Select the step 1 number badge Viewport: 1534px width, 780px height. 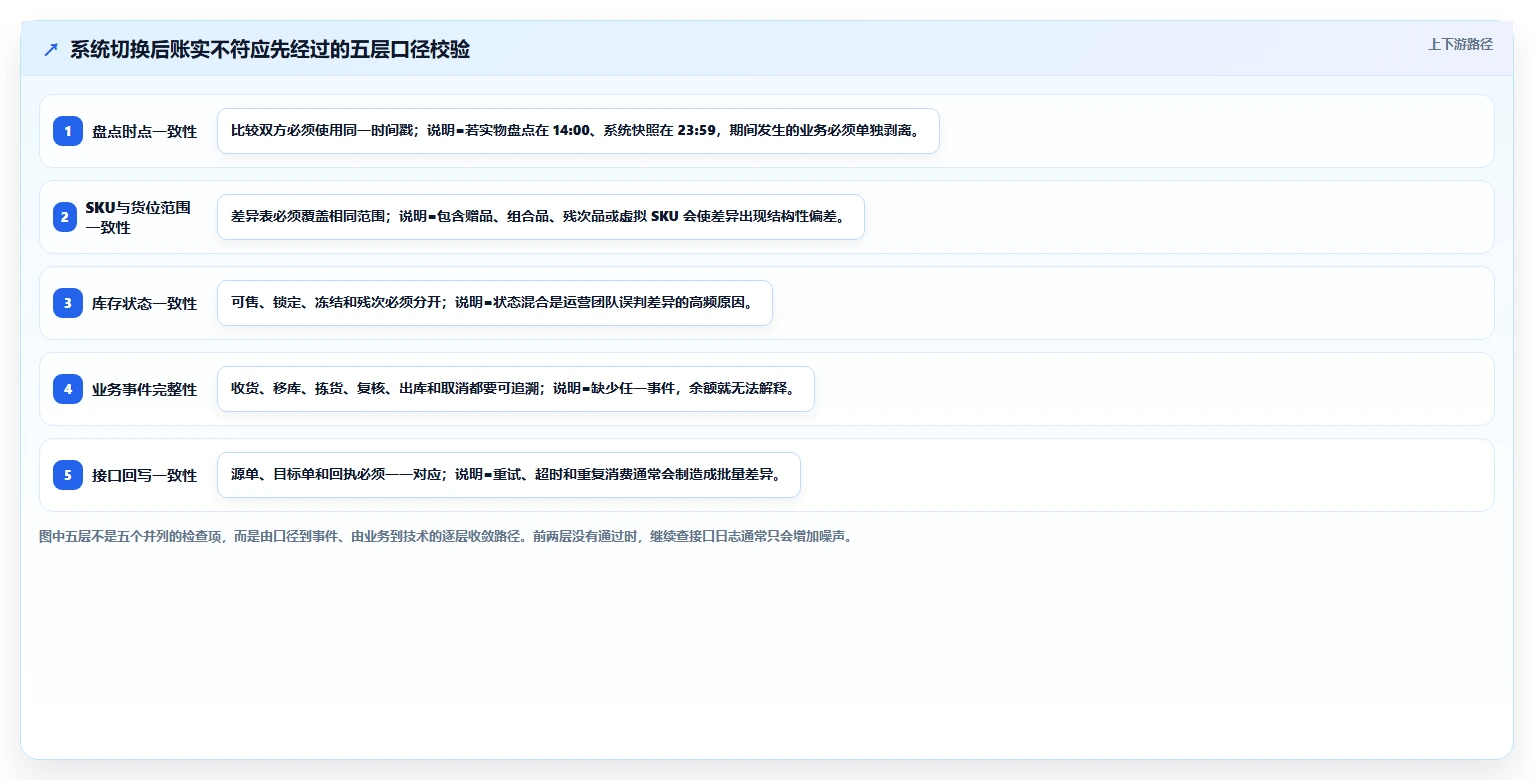point(68,131)
